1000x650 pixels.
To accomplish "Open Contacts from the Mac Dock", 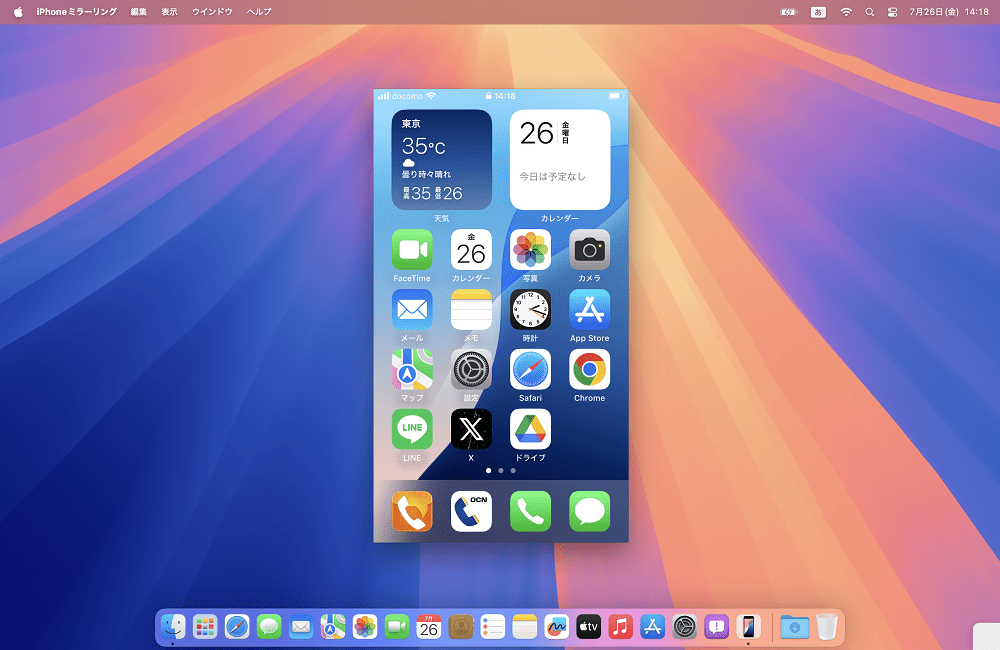I will click(x=460, y=627).
